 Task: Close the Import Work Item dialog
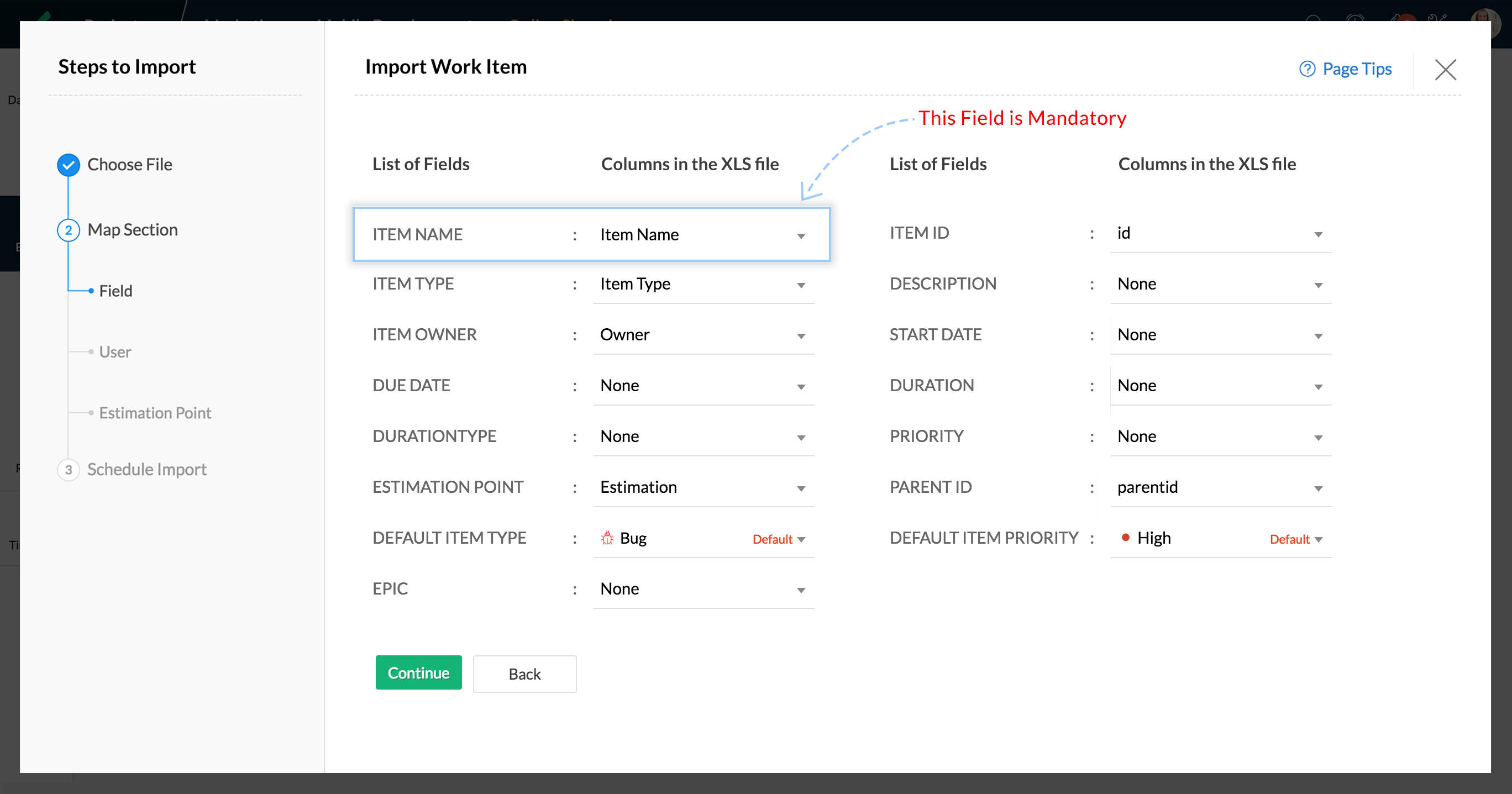point(1445,69)
